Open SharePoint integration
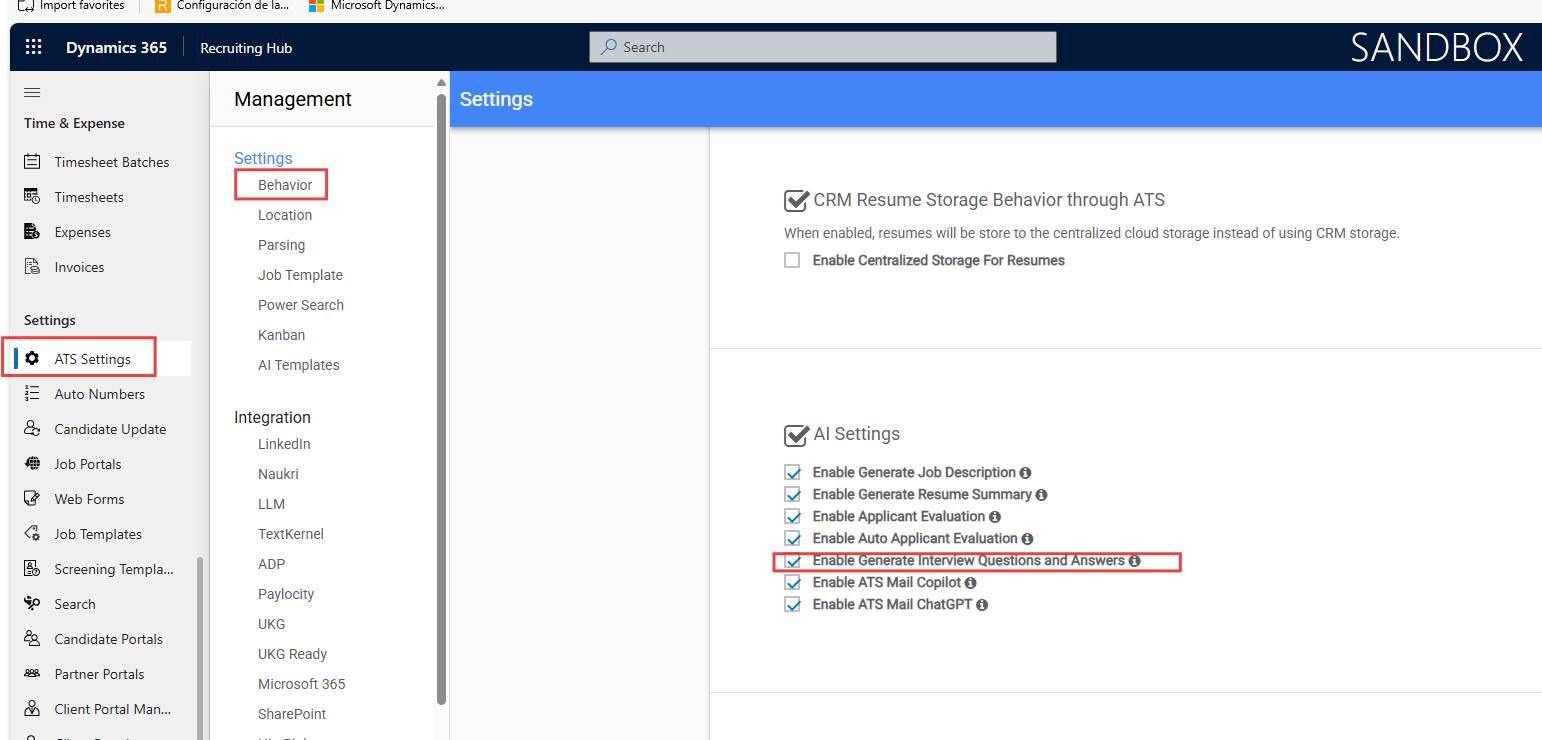The image size is (1542, 740). click(292, 714)
